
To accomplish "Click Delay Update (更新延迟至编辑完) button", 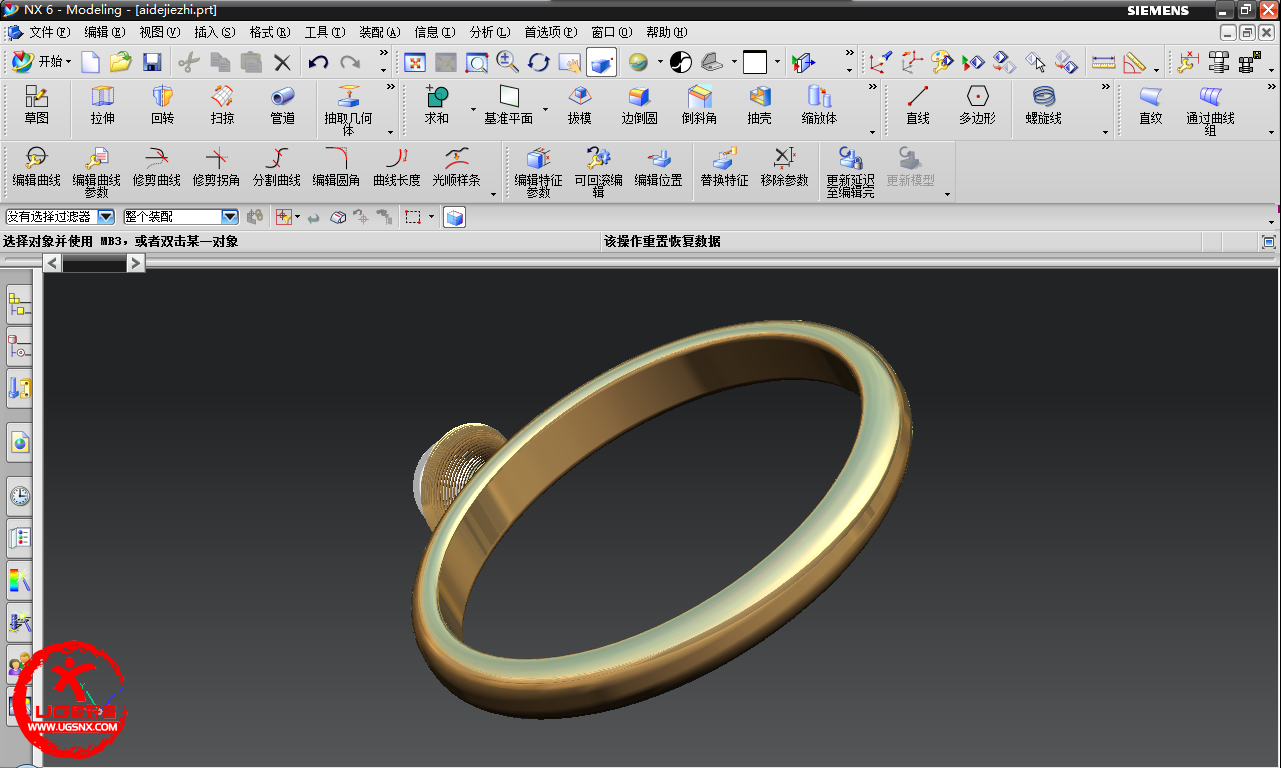I will coord(851,172).
